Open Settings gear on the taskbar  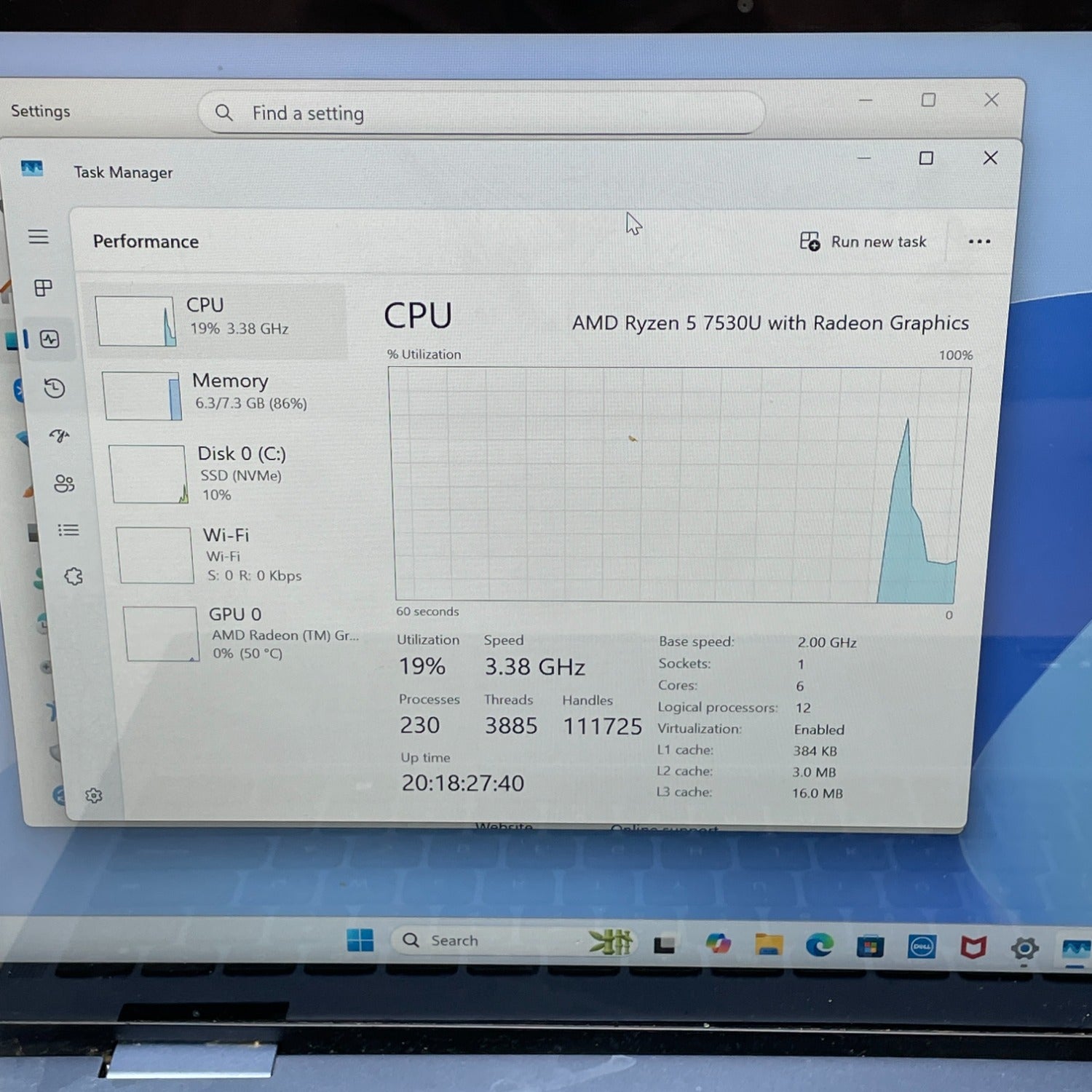point(1024,948)
